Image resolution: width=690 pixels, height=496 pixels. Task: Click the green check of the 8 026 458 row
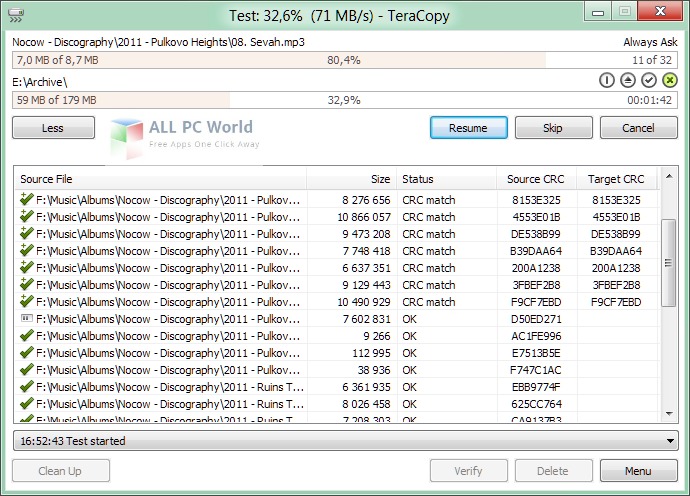click(x=27, y=404)
